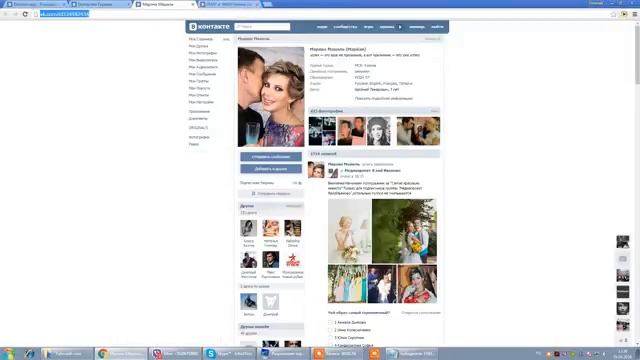Screen dimensions: 640x360
Task: Open black-and-white portrait photo thumbnail
Action: [x=378, y=131]
